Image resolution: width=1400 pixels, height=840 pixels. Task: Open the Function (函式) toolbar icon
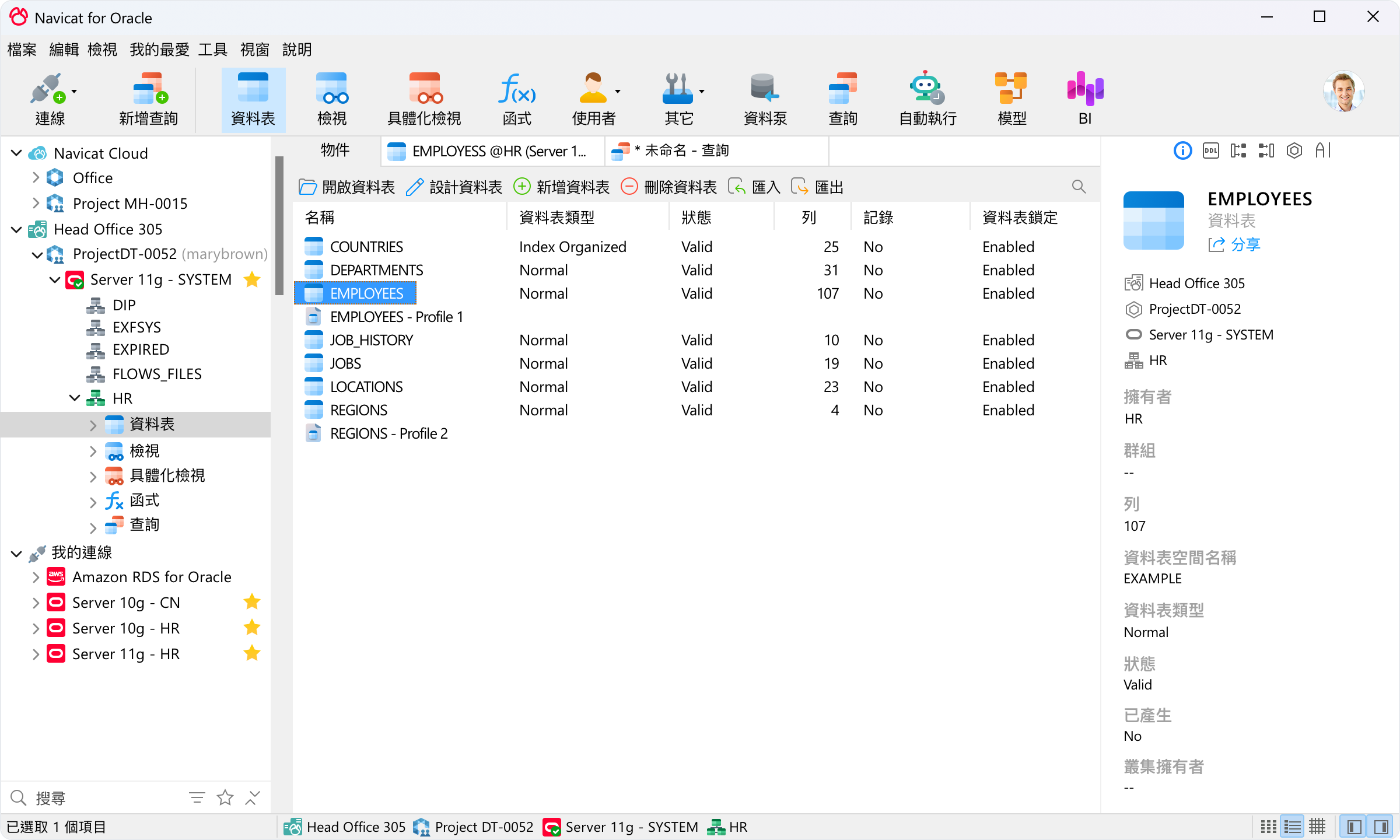tap(517, 99)
